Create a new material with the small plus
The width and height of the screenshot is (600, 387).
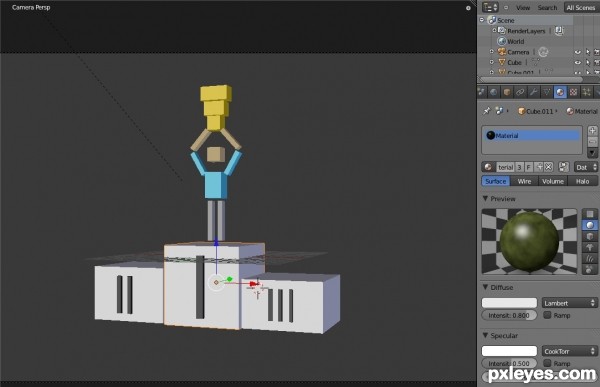(x=539, y=167)
